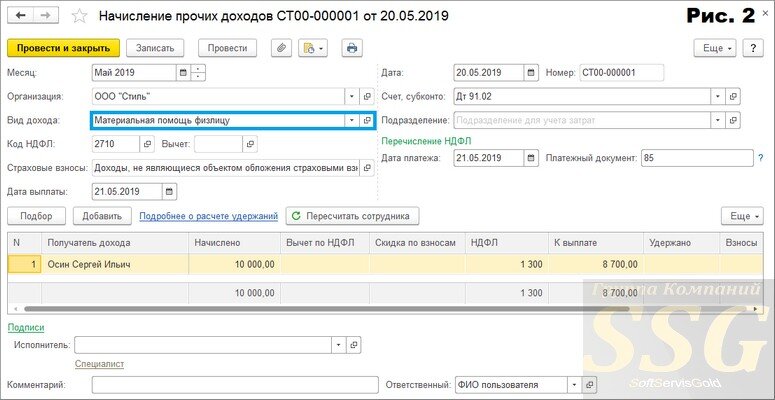Go forward with the right arrow button
775x400 pixels.
pyautogui.click(x=45, y=15)
